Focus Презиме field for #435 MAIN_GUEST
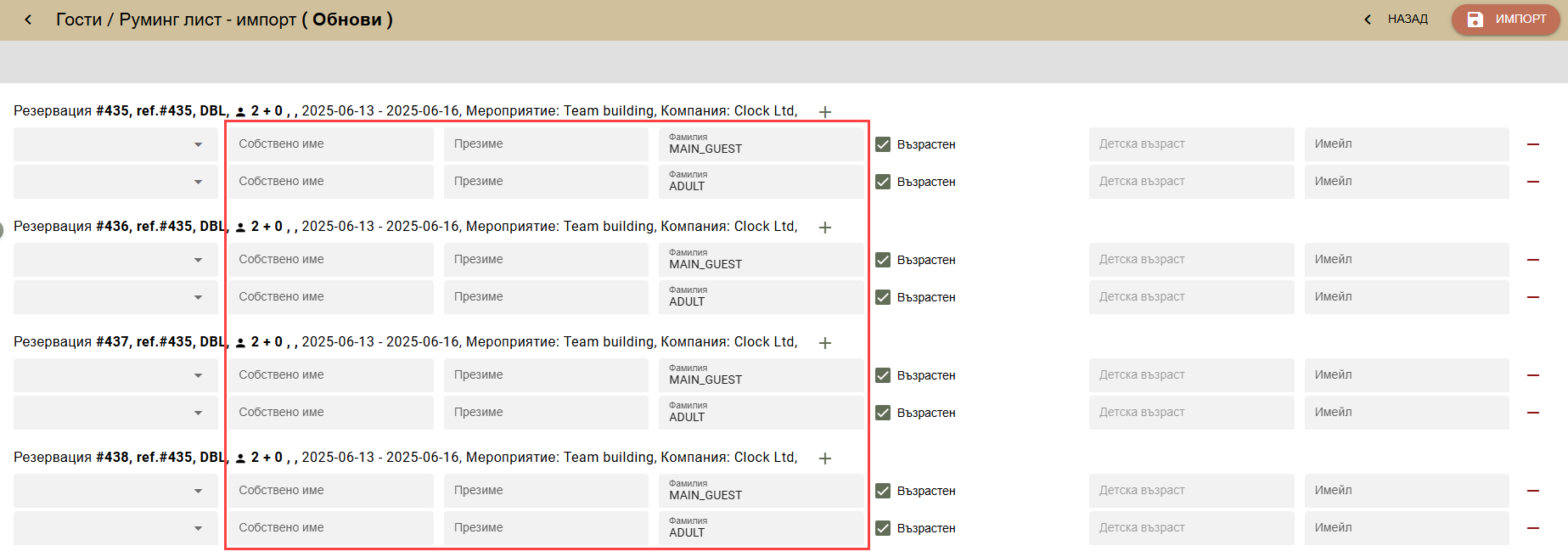 coord(546,144)
